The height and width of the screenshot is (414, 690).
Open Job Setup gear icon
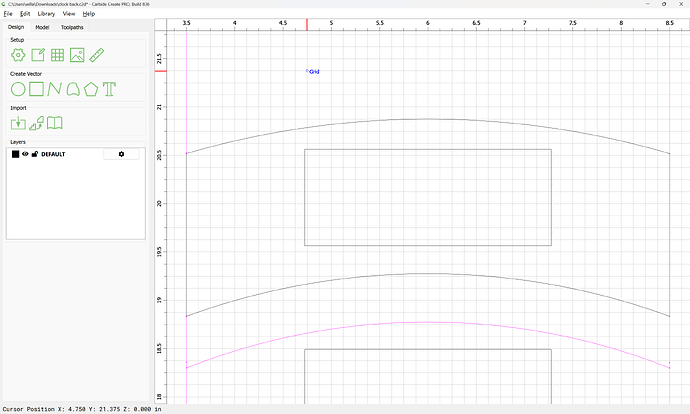coord(18,55)
